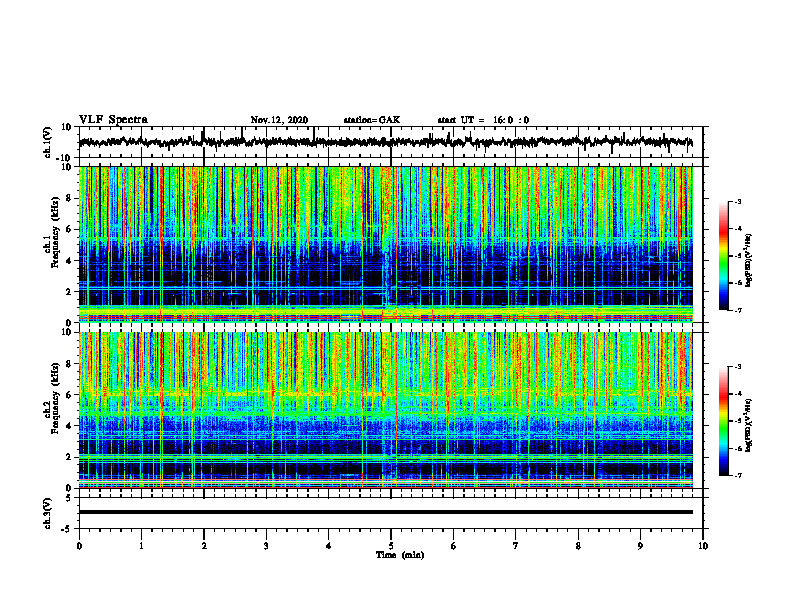Viewport: 792px width, 612px height.
Task: Click the 8 tick on ch.1 frequency axis
Action: tap(70, 198)
